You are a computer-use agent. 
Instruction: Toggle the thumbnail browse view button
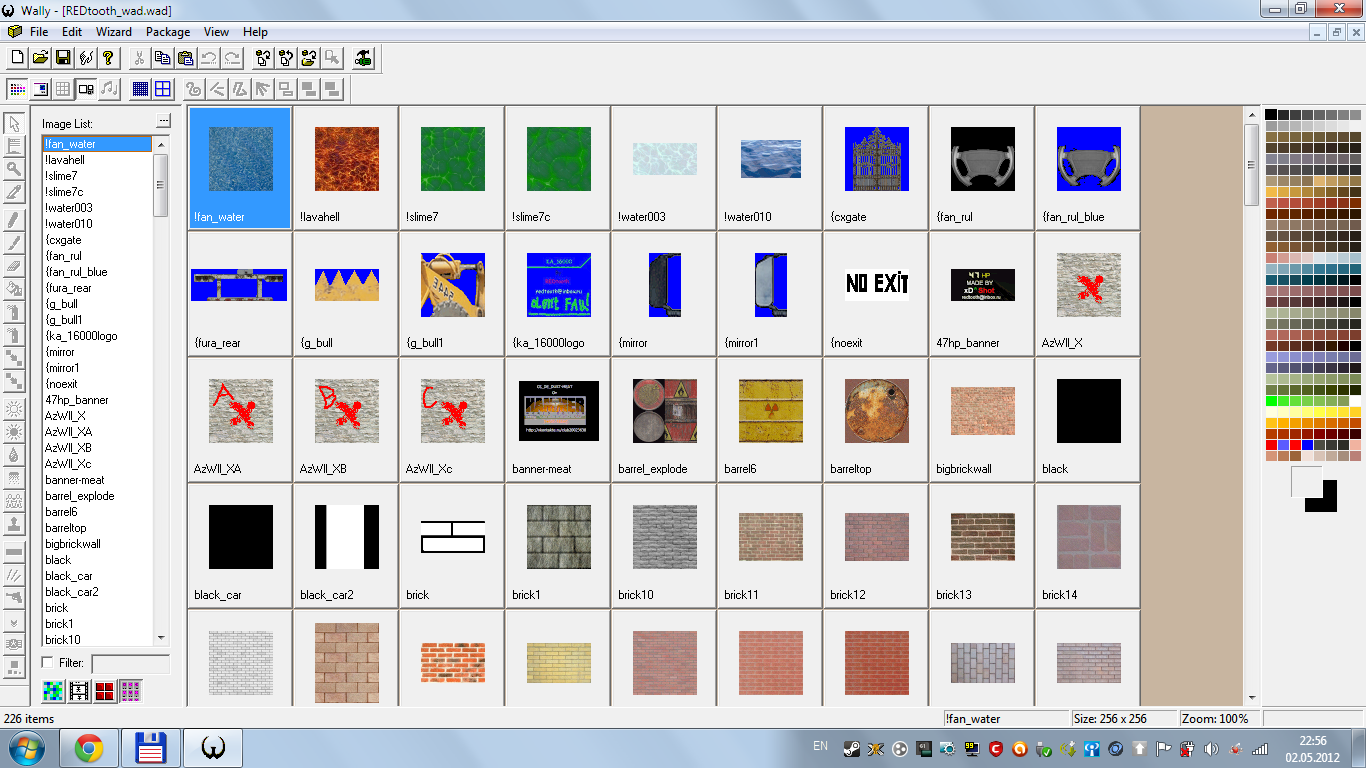[86, 89]
